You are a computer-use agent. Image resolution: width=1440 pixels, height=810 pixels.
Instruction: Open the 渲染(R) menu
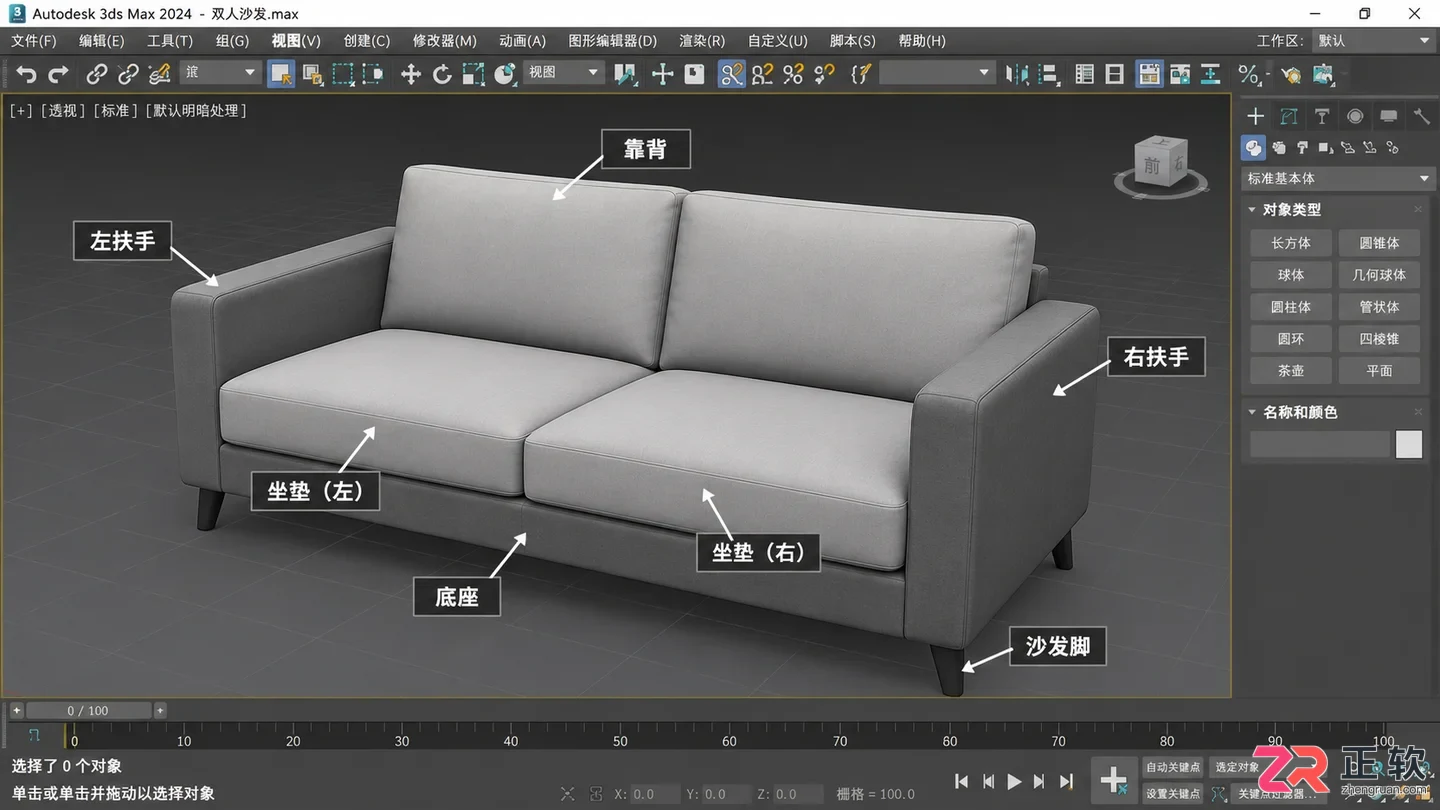[x=702, y=41]
